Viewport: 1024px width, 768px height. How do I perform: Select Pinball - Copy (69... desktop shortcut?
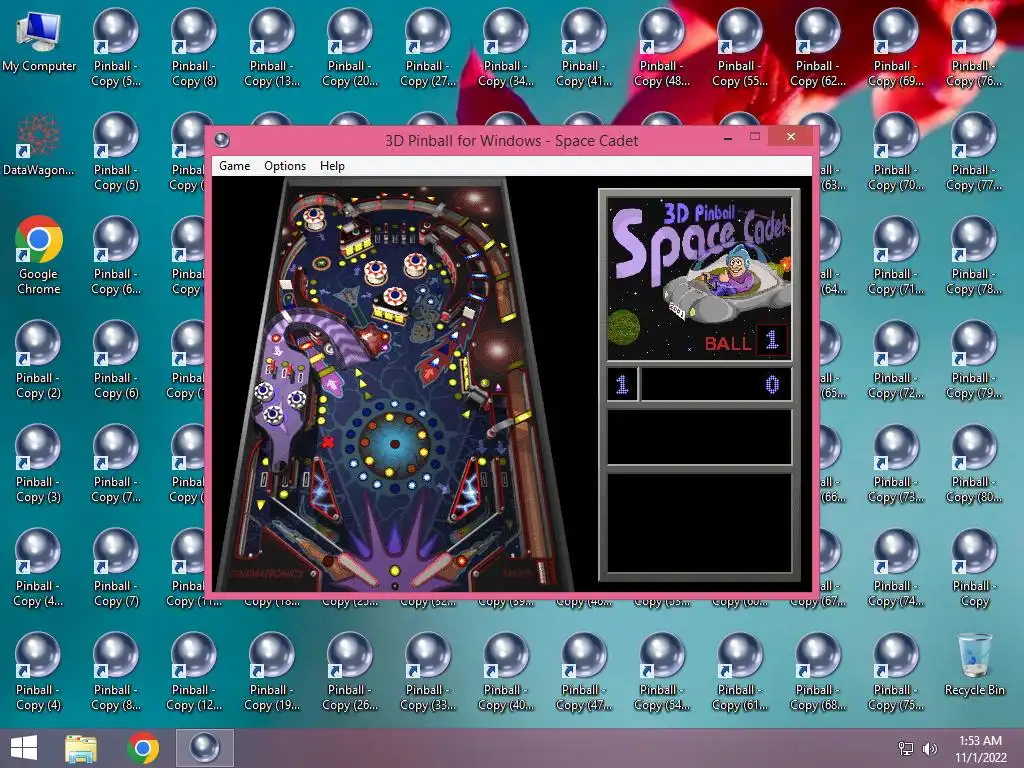pyautogui.click(x=896, y=48)
